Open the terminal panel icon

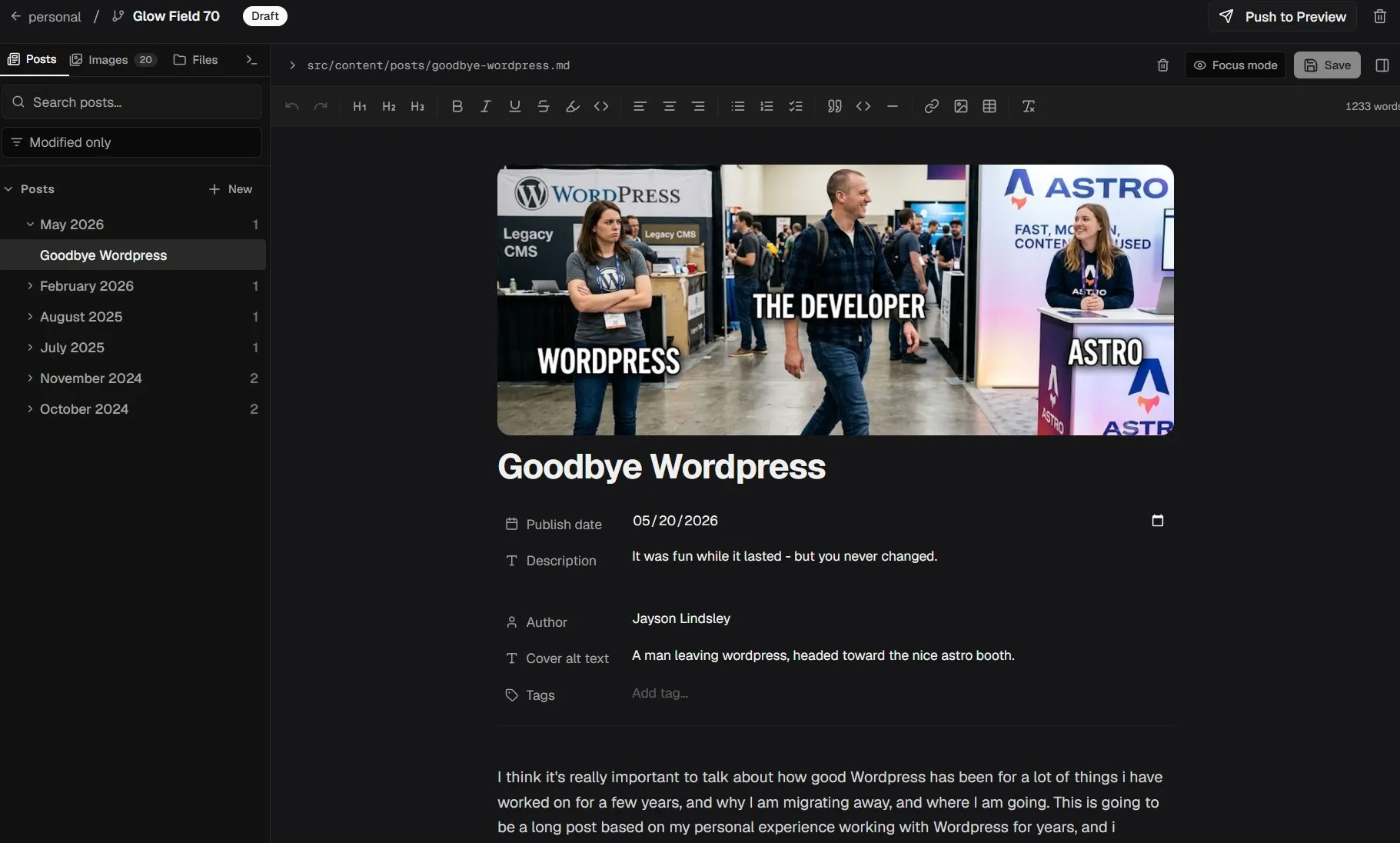[251, 59]
